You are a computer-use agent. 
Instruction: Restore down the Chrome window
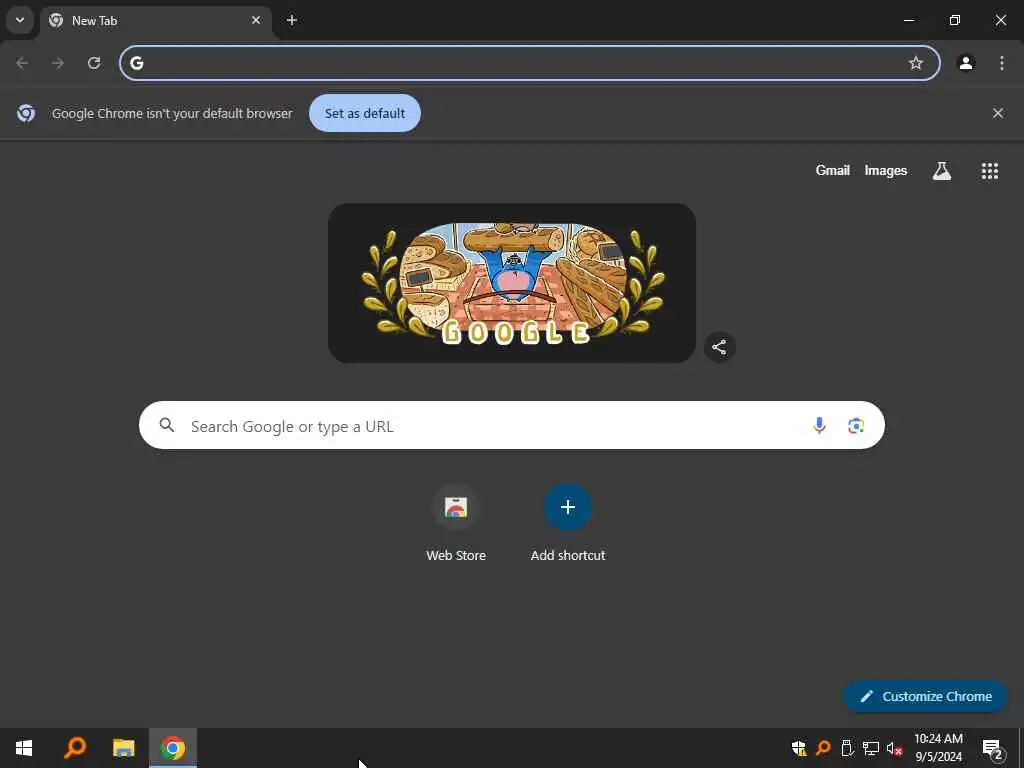955,20
